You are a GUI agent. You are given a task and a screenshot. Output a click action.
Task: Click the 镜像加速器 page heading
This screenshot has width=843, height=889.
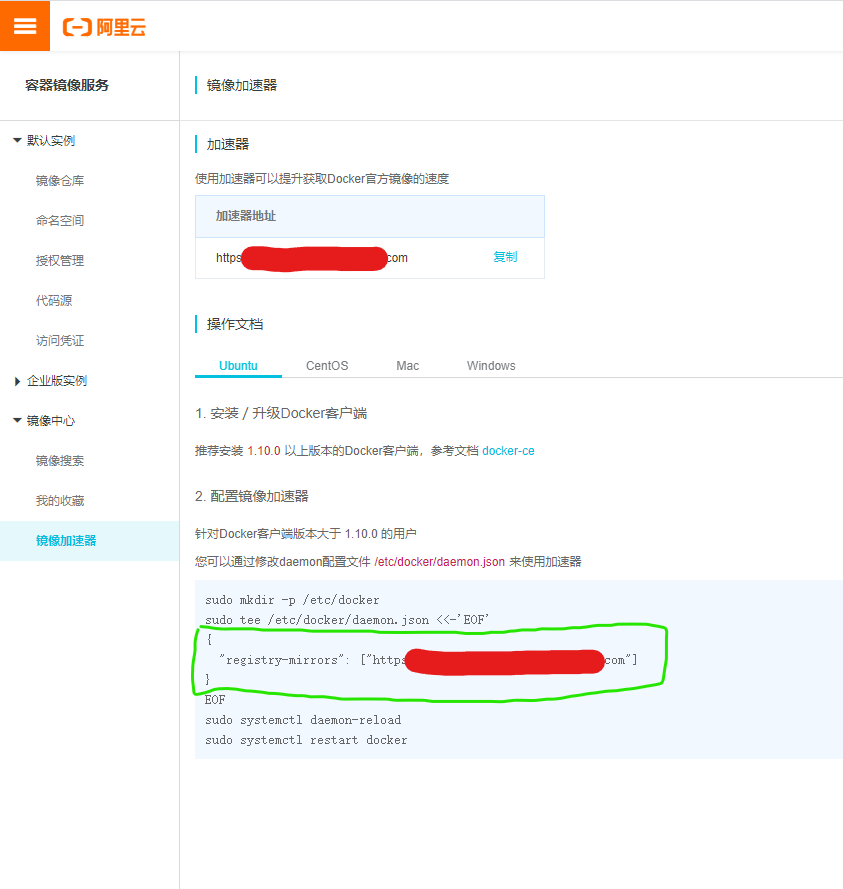[x=242, y=85]
